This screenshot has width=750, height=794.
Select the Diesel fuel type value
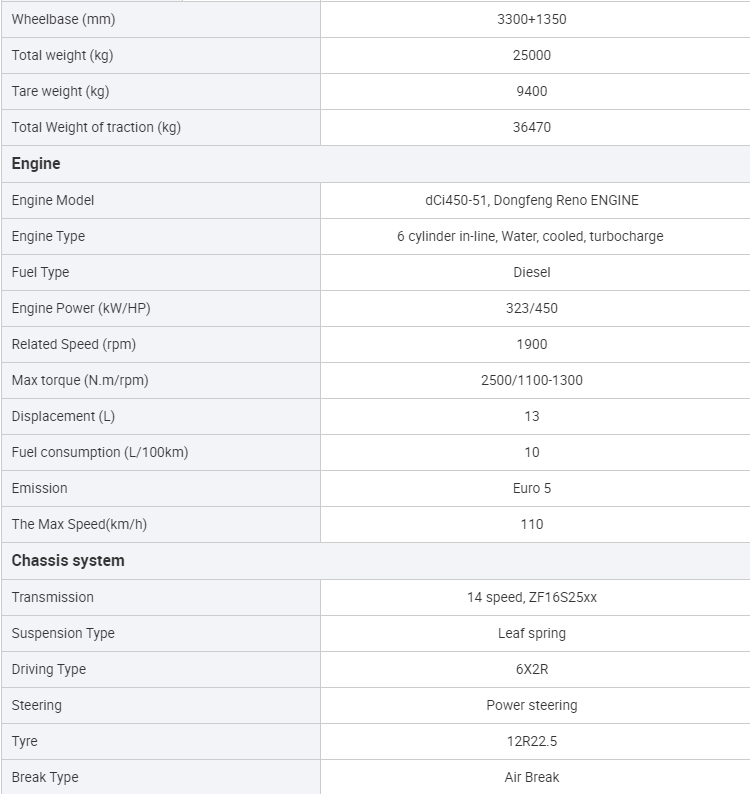coord(531,272)
